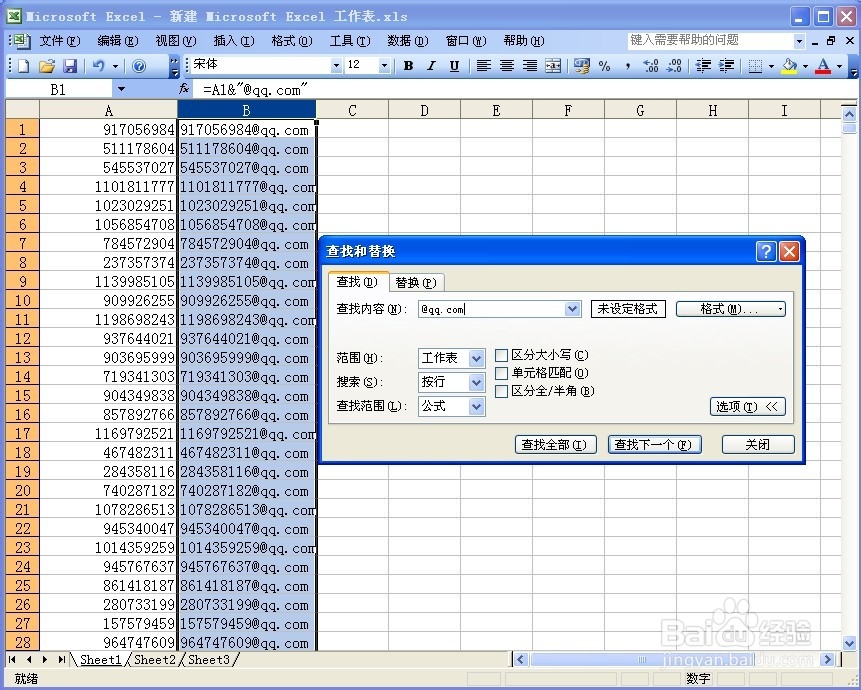Switch to the Sheet2 worksheet tab

pyautogui.click(x=155, y=660)
